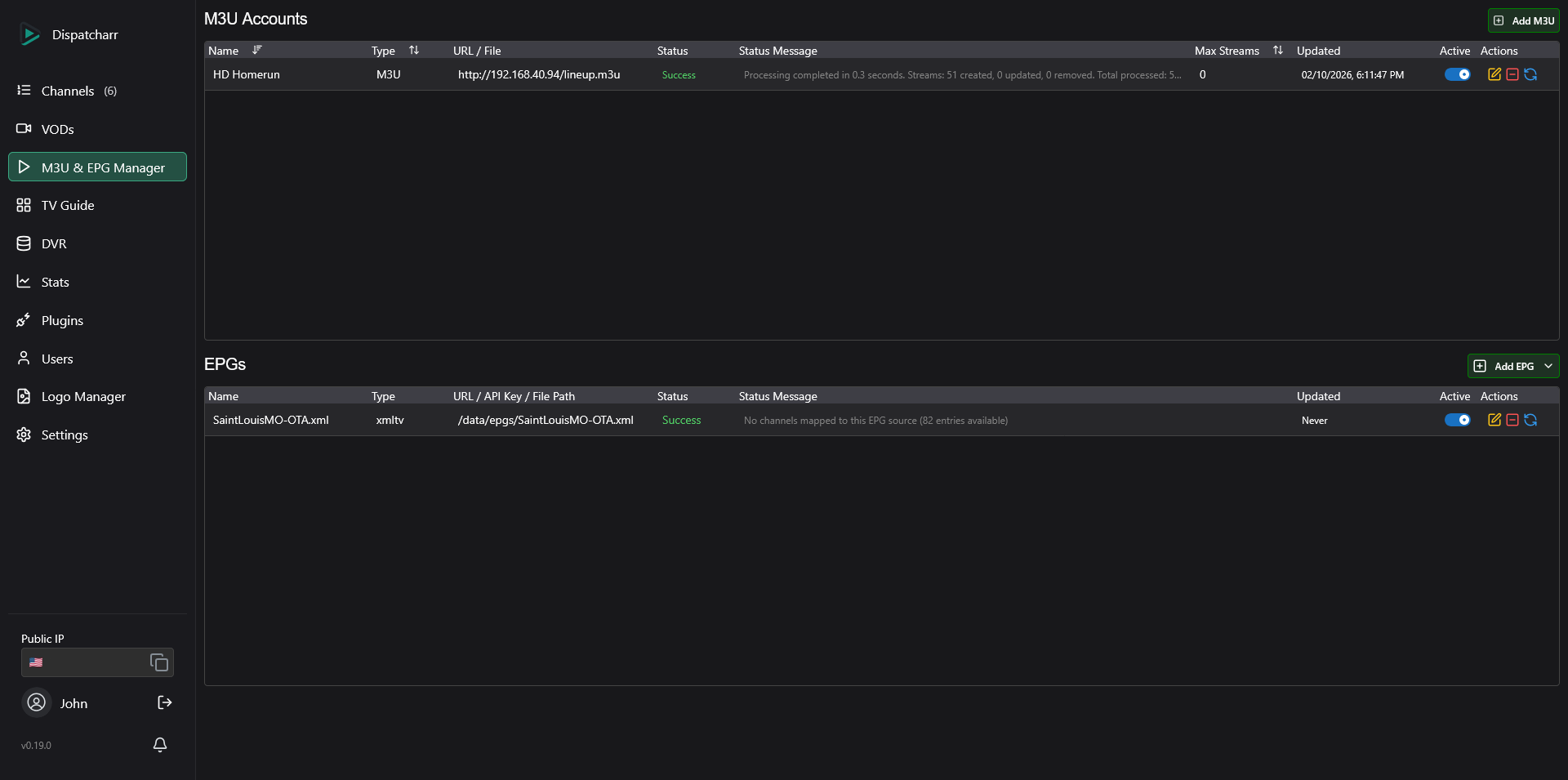This screenshot has height=780, width=1568.
Task: Toggle HD Homerun account active switch
Action: 1458,74
